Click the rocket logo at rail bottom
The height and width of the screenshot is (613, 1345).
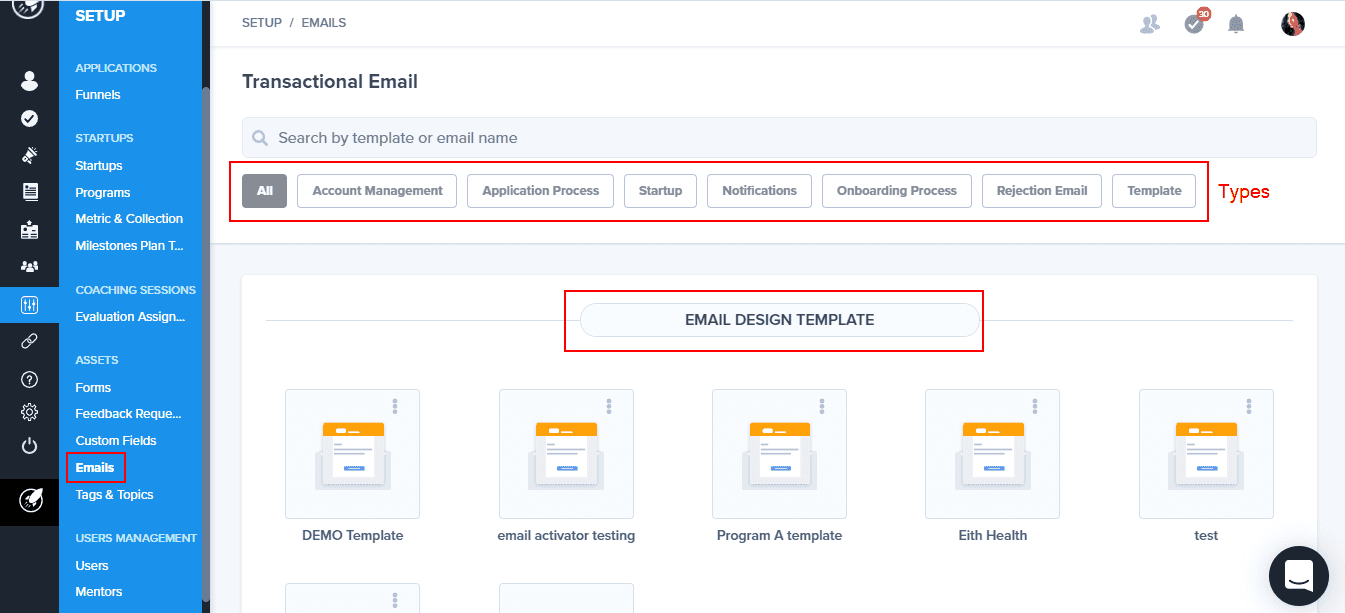[29, 501]
